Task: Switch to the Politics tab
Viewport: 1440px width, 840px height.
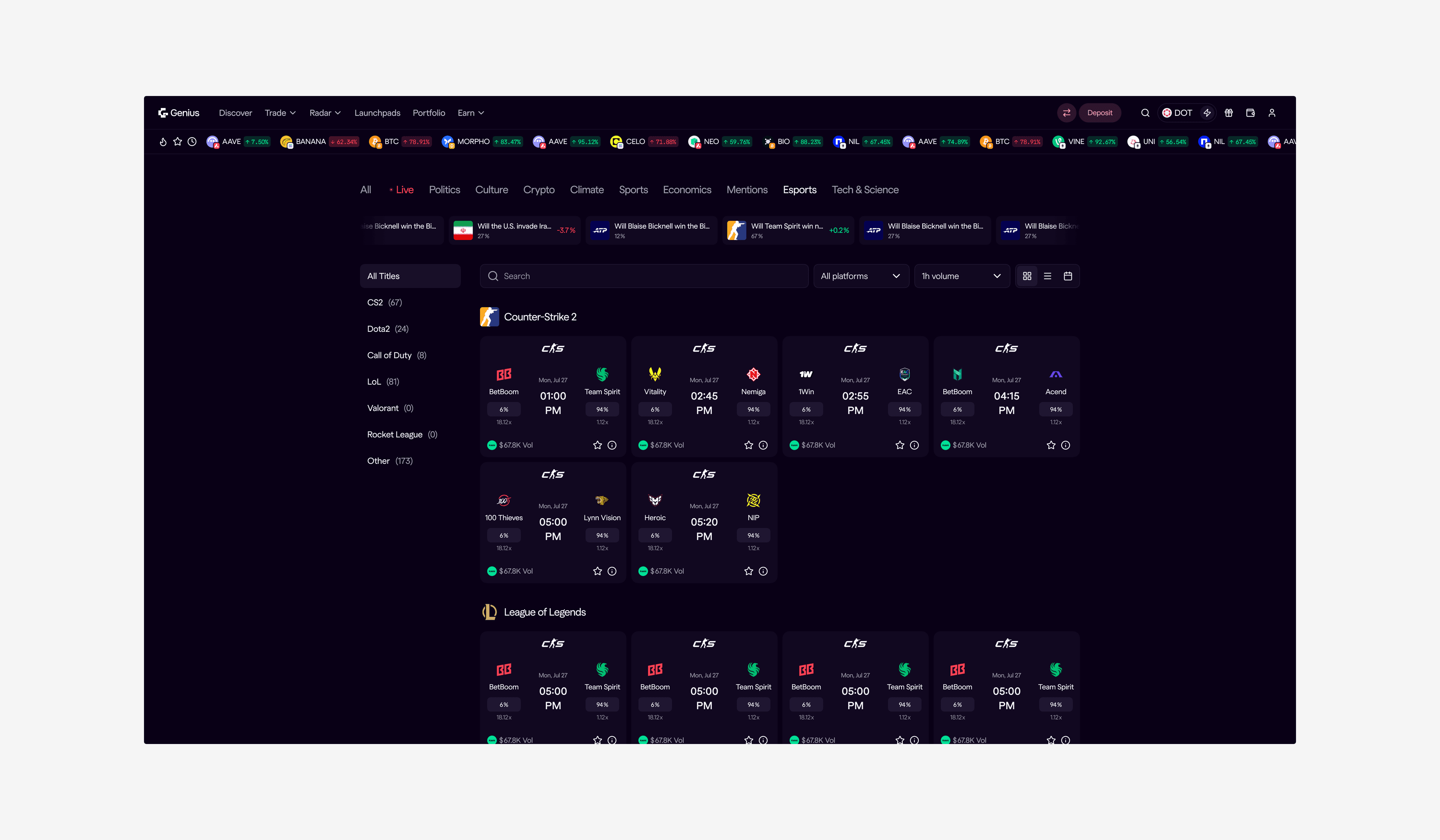Action: [445, 190]
